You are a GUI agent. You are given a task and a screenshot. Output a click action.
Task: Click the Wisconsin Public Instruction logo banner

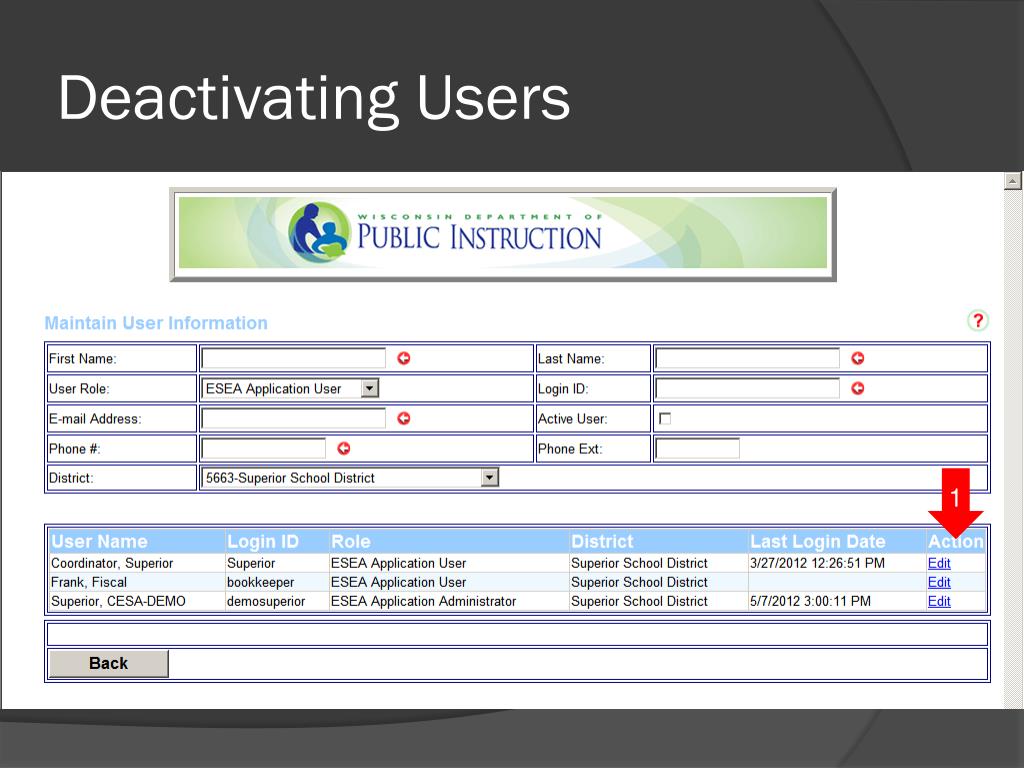point(503,234)
